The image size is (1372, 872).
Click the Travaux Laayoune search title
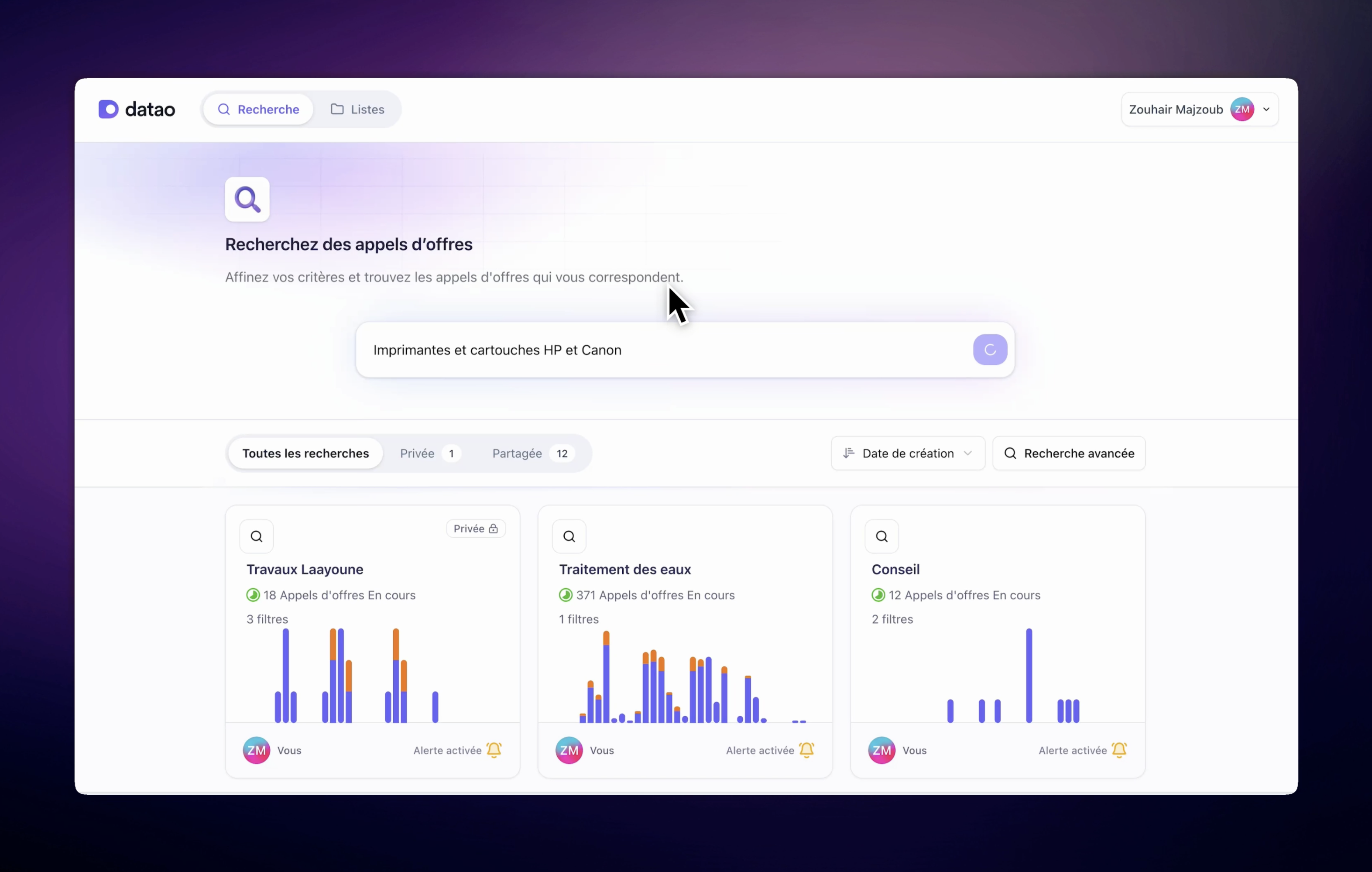[304, 569]
